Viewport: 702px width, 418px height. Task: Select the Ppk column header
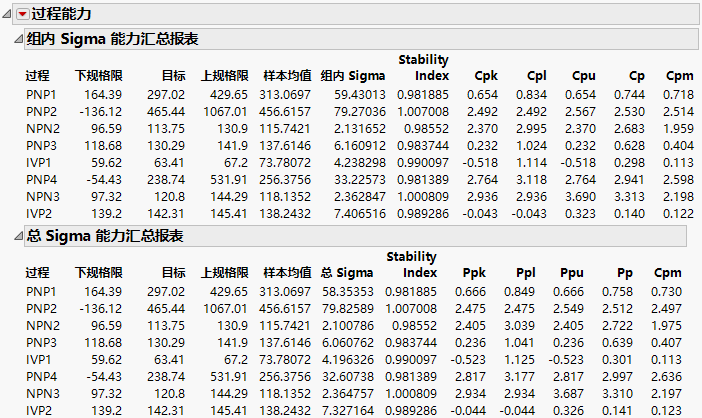pyautogui.click(x=474, y=273)
